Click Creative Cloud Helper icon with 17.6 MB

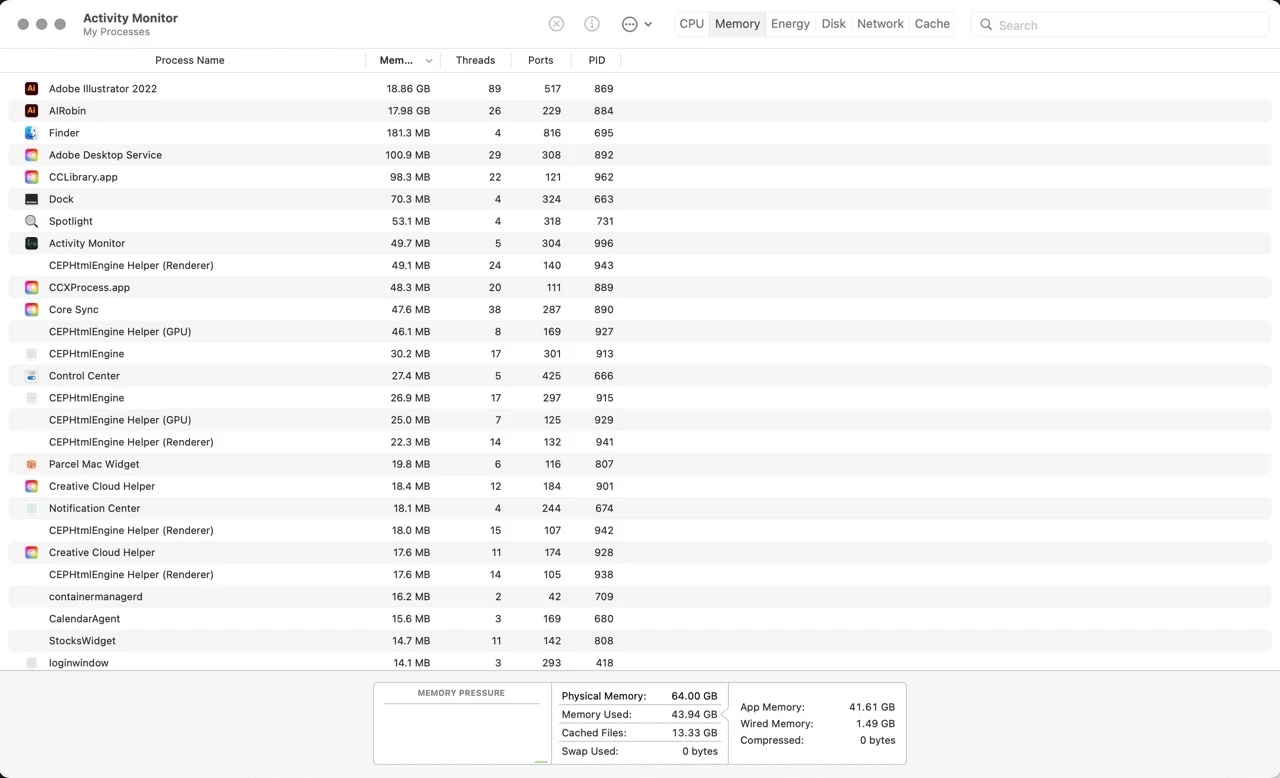click(x=31, y=552)
